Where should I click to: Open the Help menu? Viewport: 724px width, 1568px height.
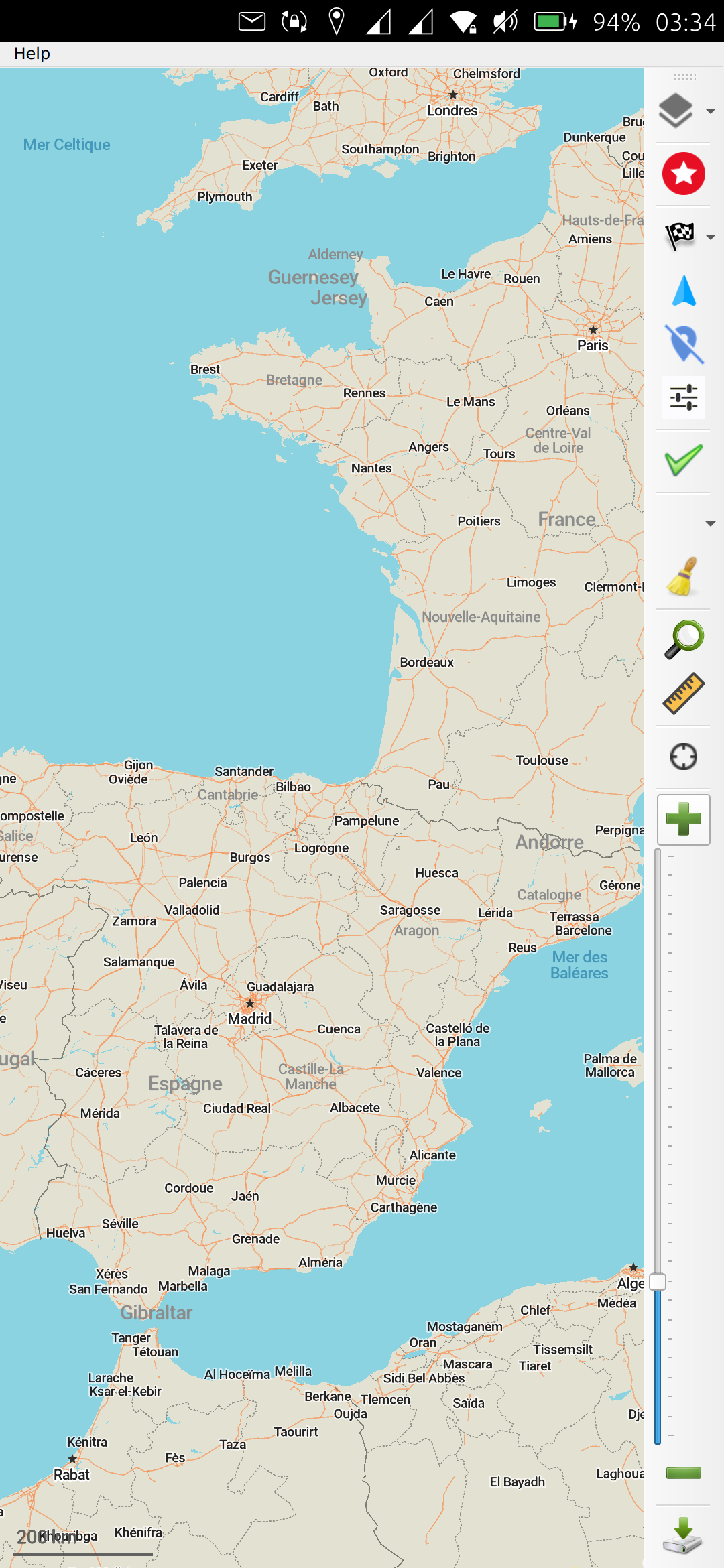pyautogui.click(x=32, y=54)
